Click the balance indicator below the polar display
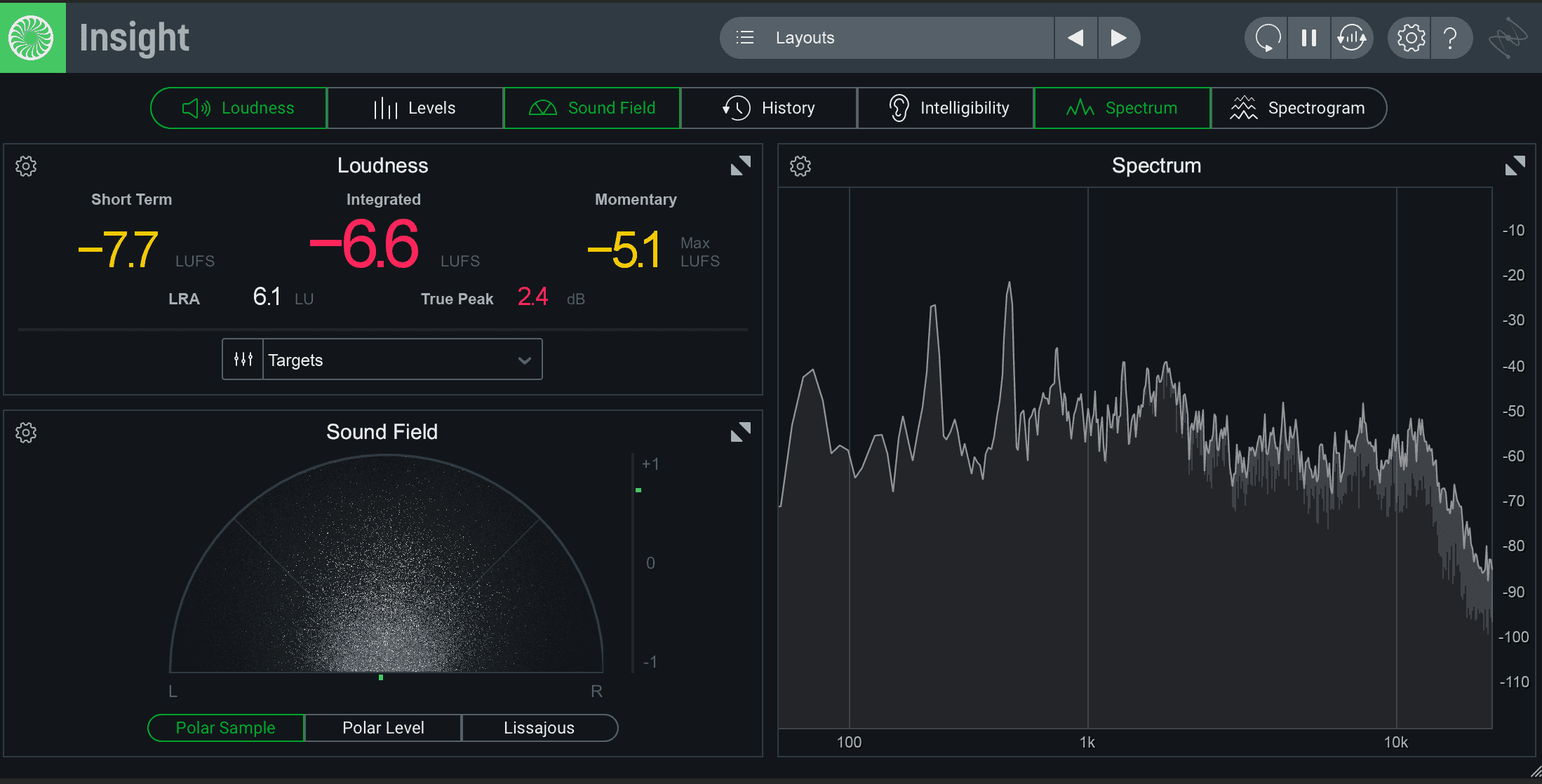Image resolution: width=1542 pixels, height=784 pixels. tap(381, 677)
